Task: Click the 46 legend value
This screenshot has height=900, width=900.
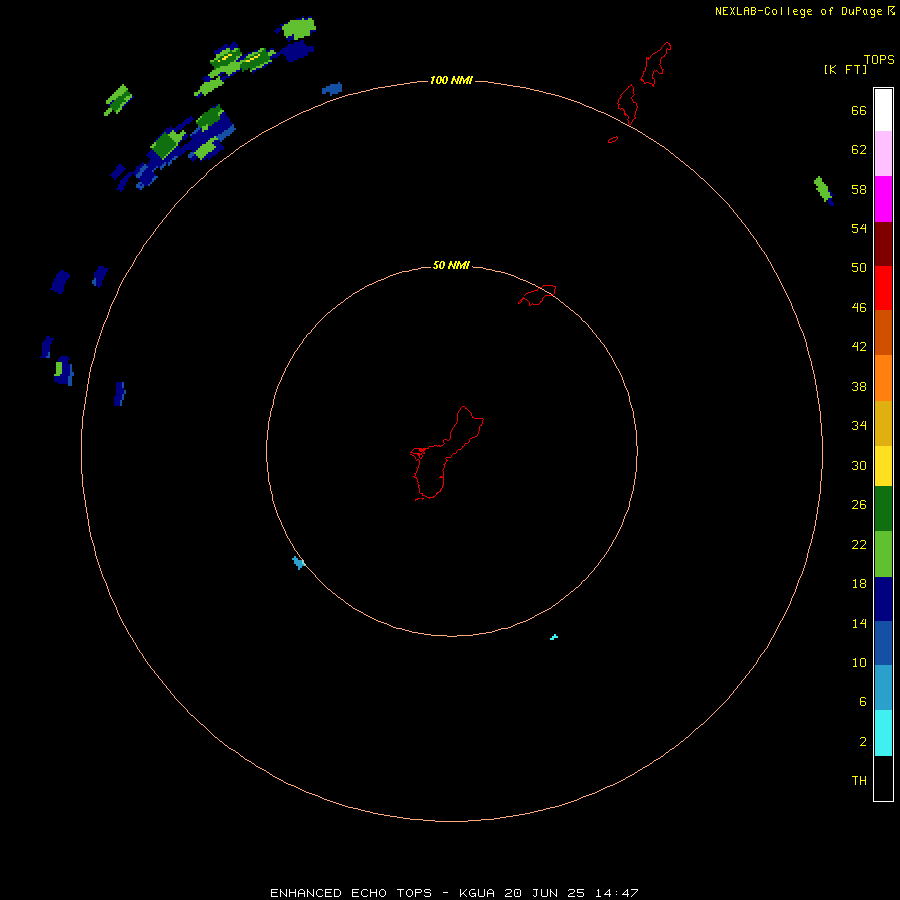Action: [859, 307]
